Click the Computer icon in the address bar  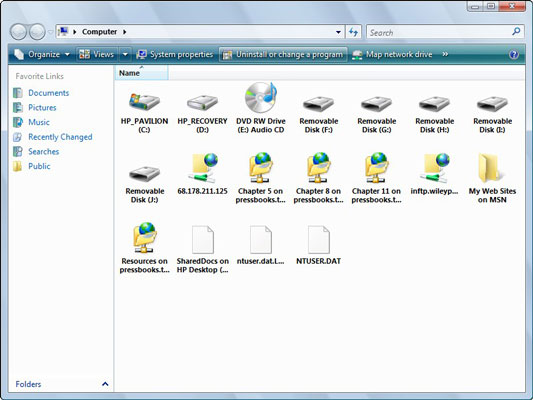pyautogui.click(x=63, y=32)
